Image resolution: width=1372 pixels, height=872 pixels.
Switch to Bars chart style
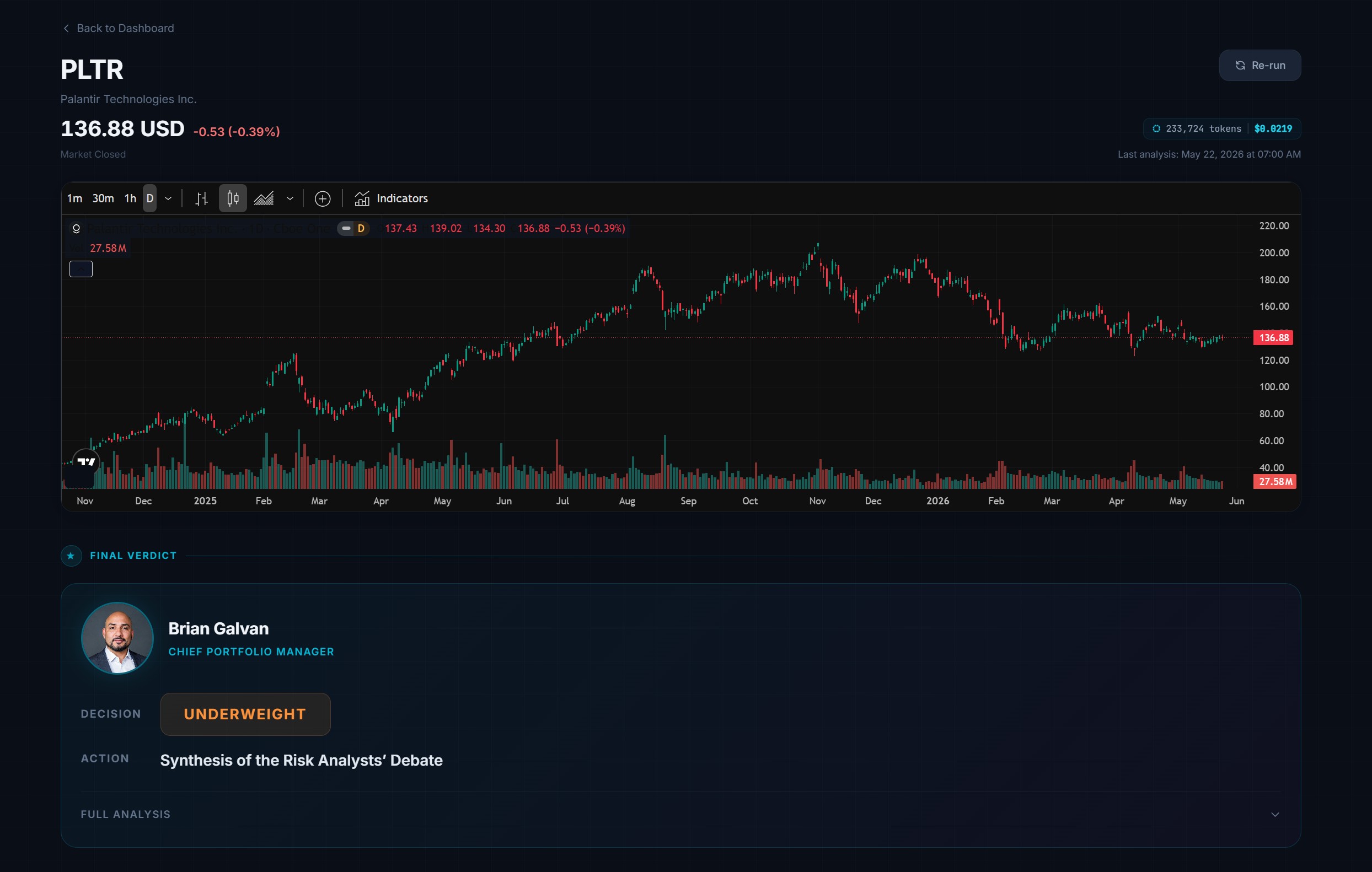point(202,198)
